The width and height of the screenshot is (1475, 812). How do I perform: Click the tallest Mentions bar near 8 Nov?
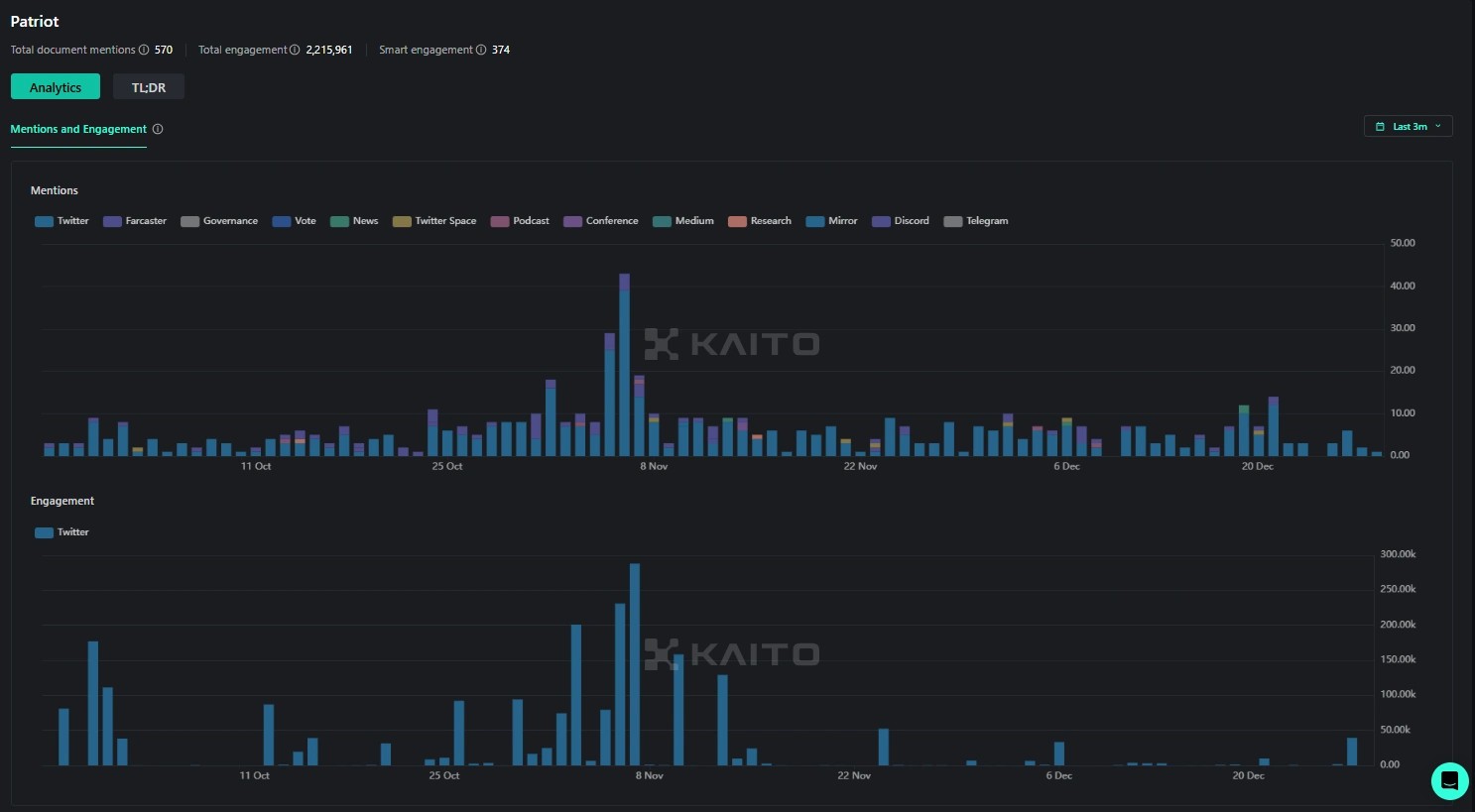pyautogui.click(x=625, y=364)
